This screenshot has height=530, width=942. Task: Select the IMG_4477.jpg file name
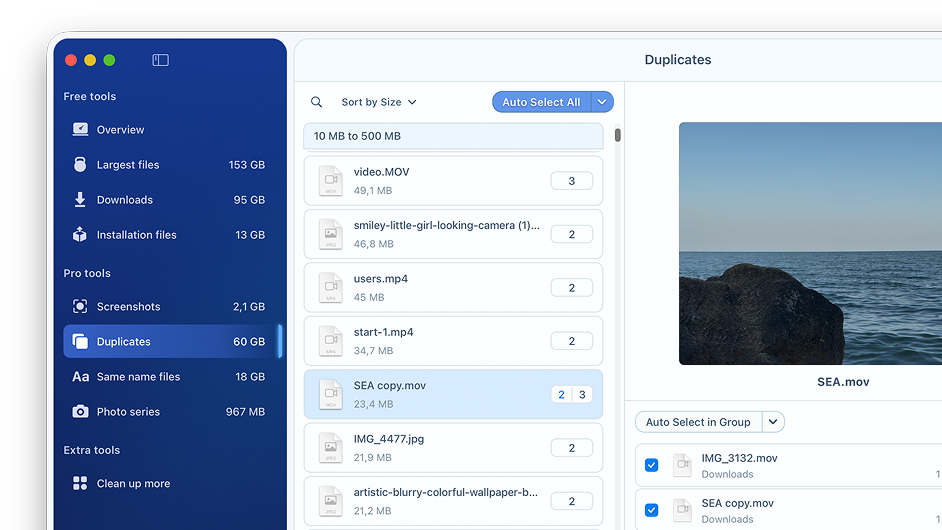click(x=389, y=439)
